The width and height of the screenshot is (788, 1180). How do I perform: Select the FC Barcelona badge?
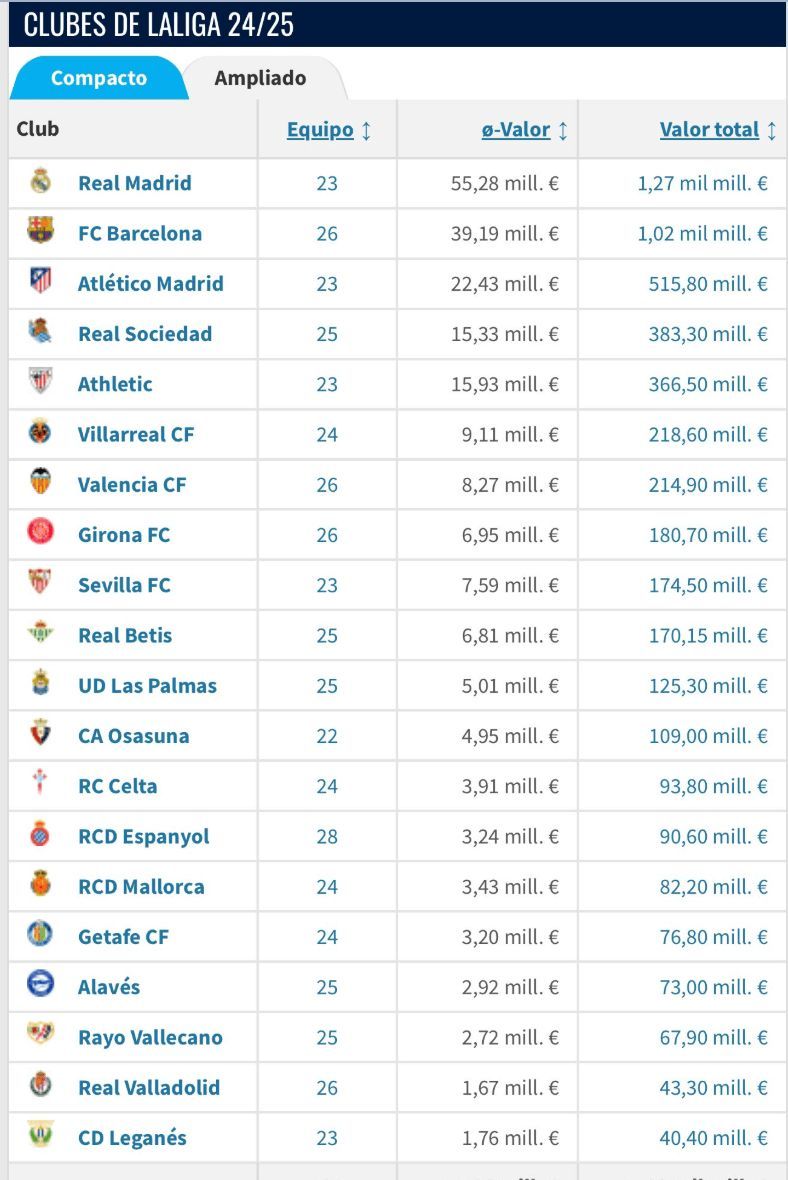point(40,233)
